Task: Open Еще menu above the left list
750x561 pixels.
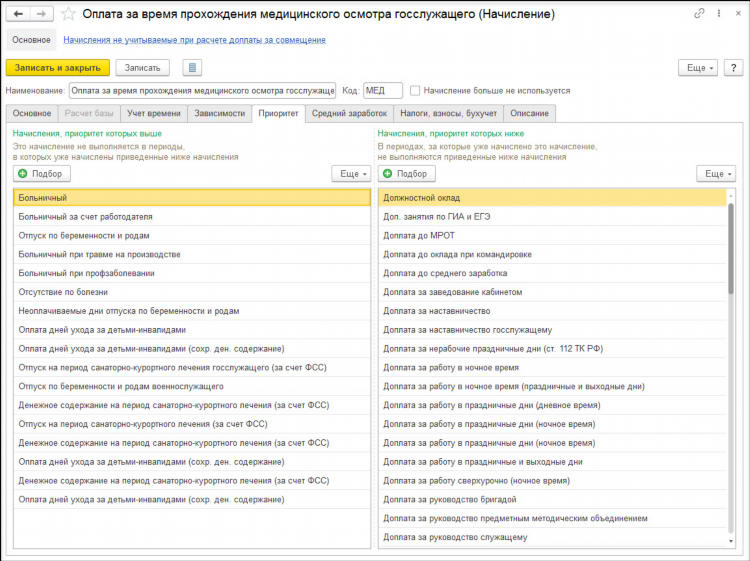Action: pos(352,174)
